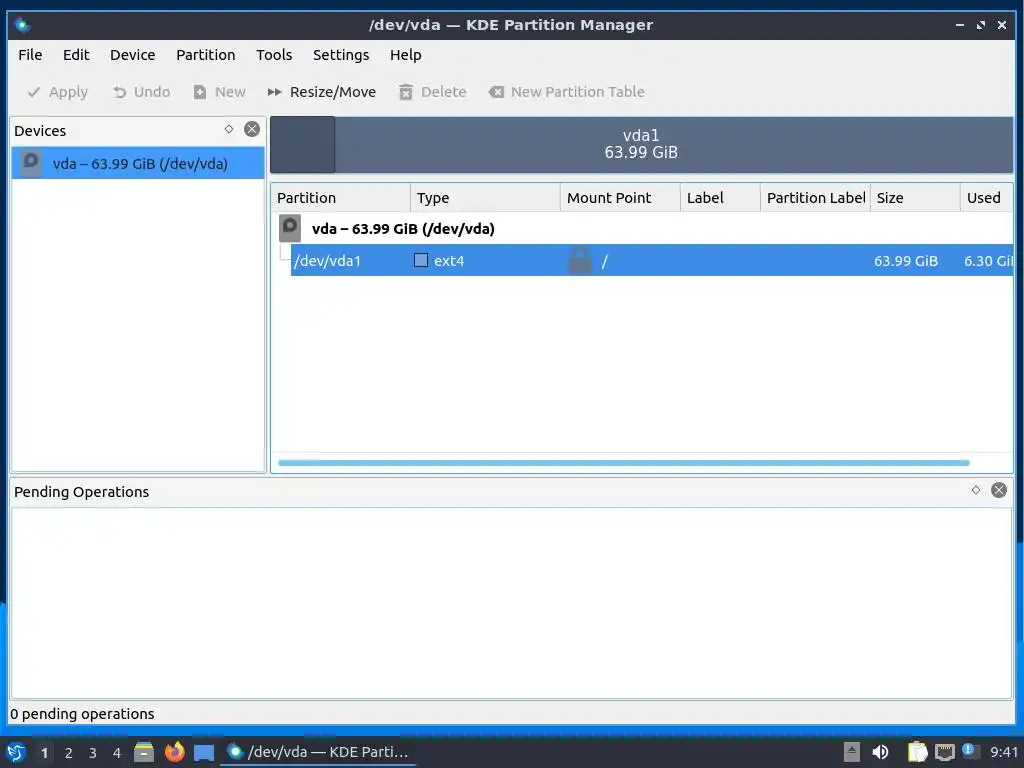Sort by the Used column header
This screenshot has width=1024, height=768.
pyautogui.click(x=986, y=198)
